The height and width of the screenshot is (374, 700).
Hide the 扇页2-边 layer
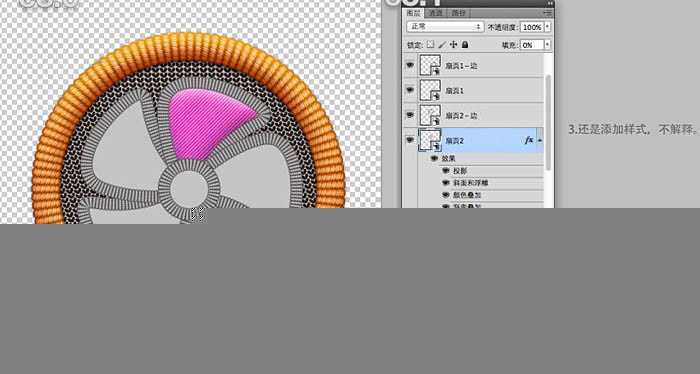410,115
